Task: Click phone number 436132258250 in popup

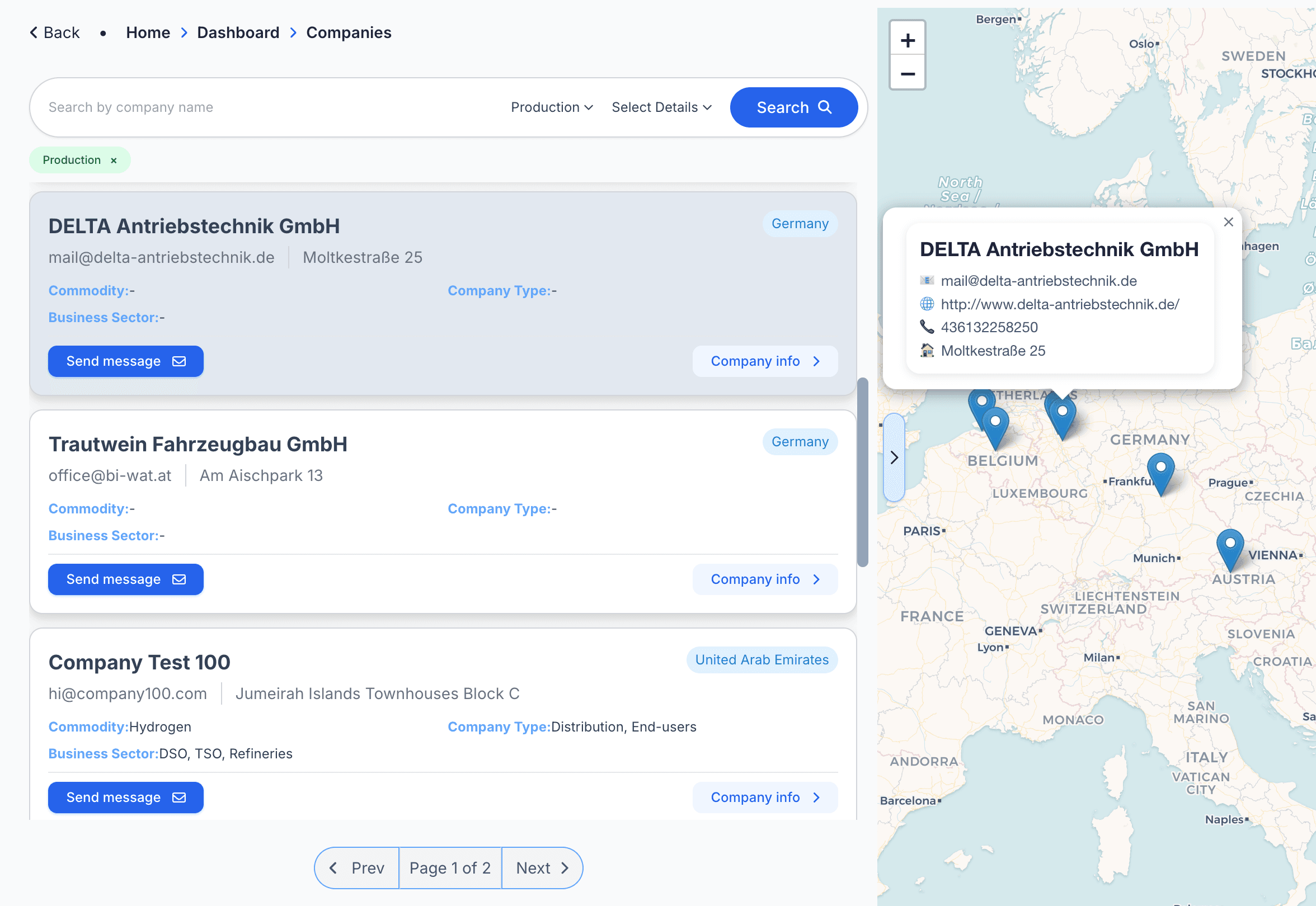Action: [x=989, y=327]
